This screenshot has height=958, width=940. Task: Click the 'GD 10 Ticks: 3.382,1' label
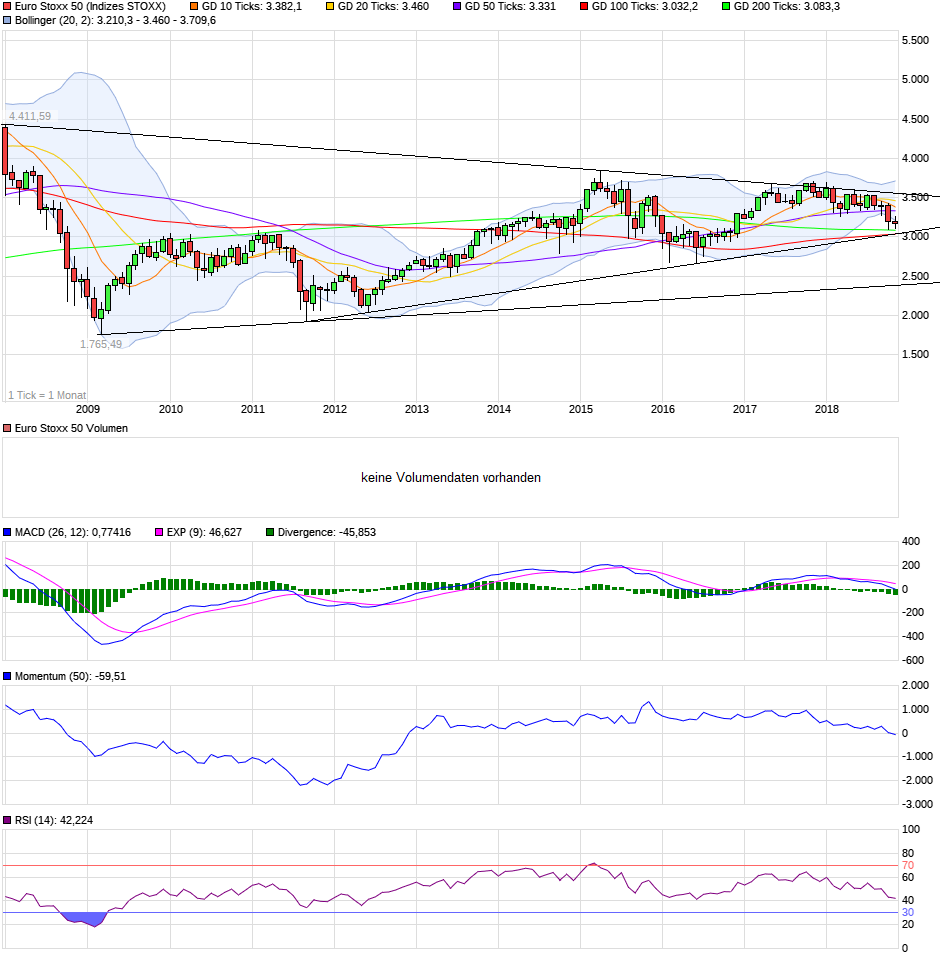(252, 7)
